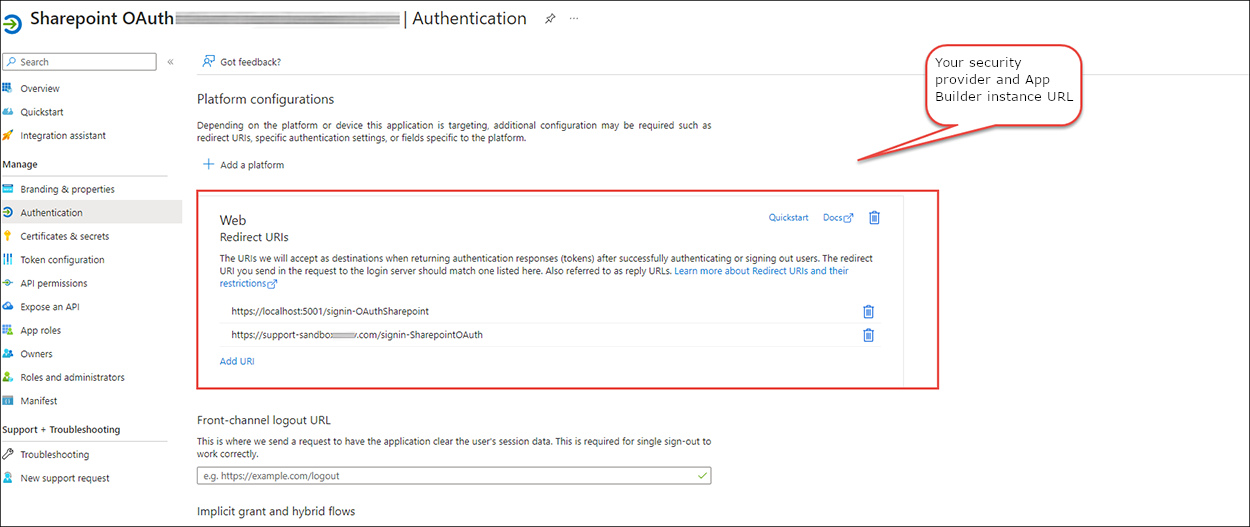Delete the localhost:5001 redirect URI
The height and width of the screenshot is (527, 1250).
click(868, 311)
